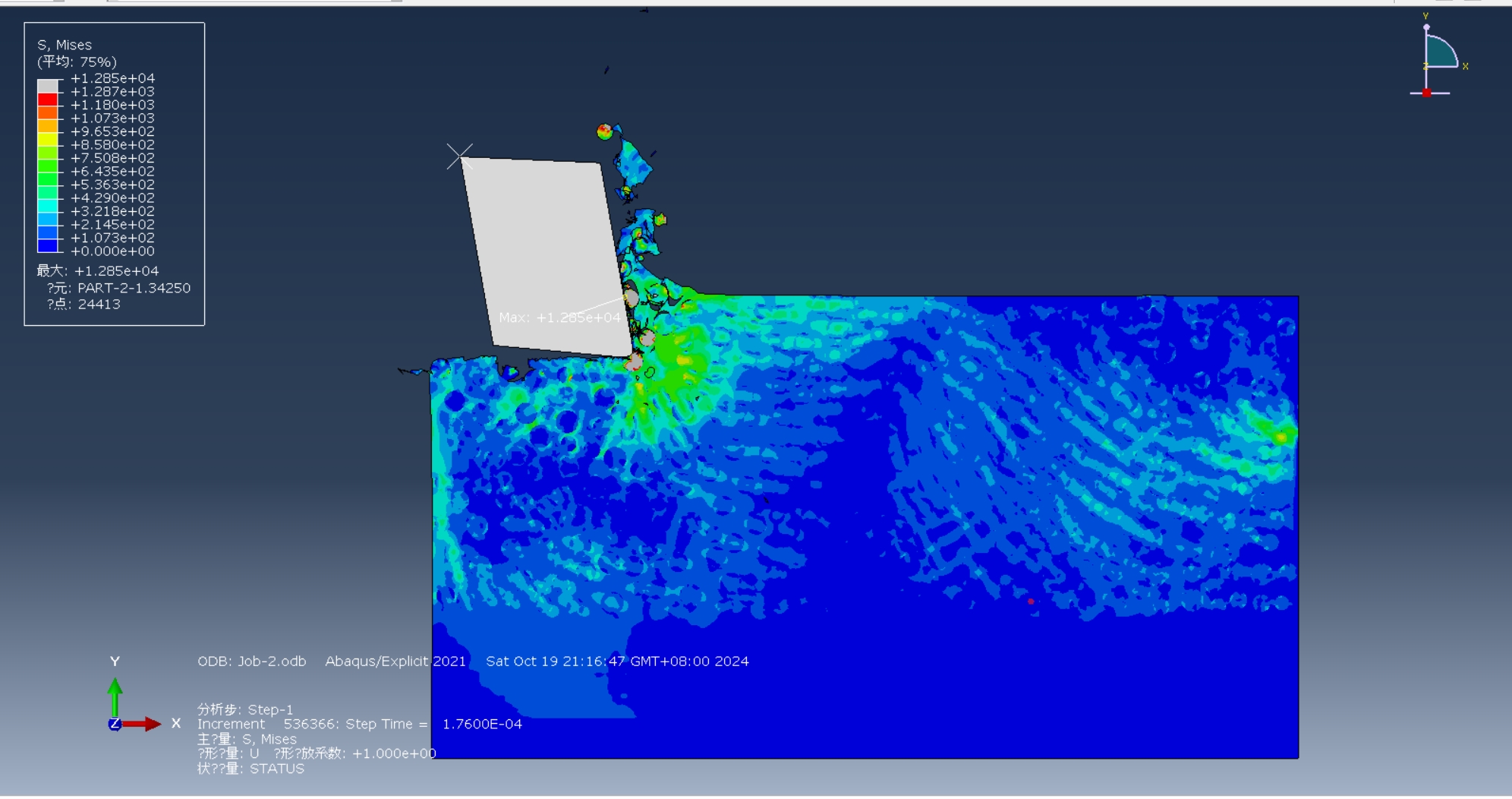This screenshot has height=799, width=1512.
Task: Click legend value "+7.508e+02"
Action: point(112,158)
